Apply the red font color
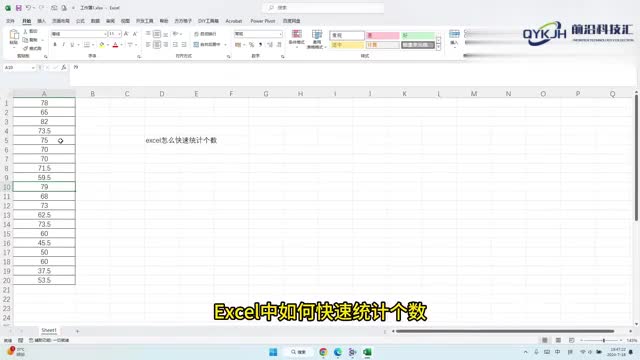The image size is (640, 360). click(116, 44)
